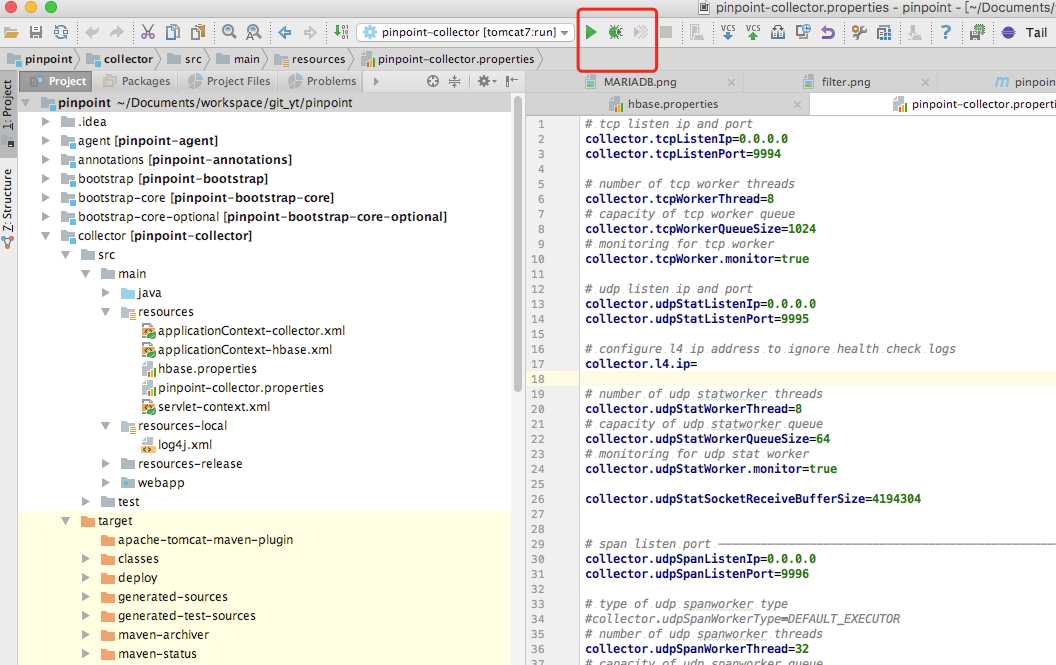Viewport: 1056px width, 665px height.
Task: Toggle the 1: Project tool window side tab
Action: (8, 112)
